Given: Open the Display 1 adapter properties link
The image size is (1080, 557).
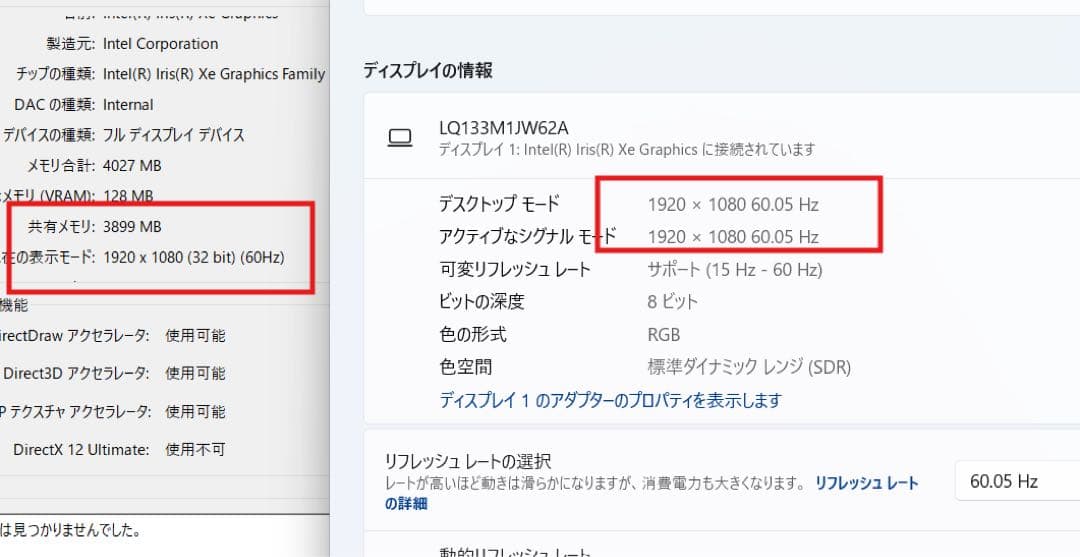Looking at the screenshot, I should point(610,400).
